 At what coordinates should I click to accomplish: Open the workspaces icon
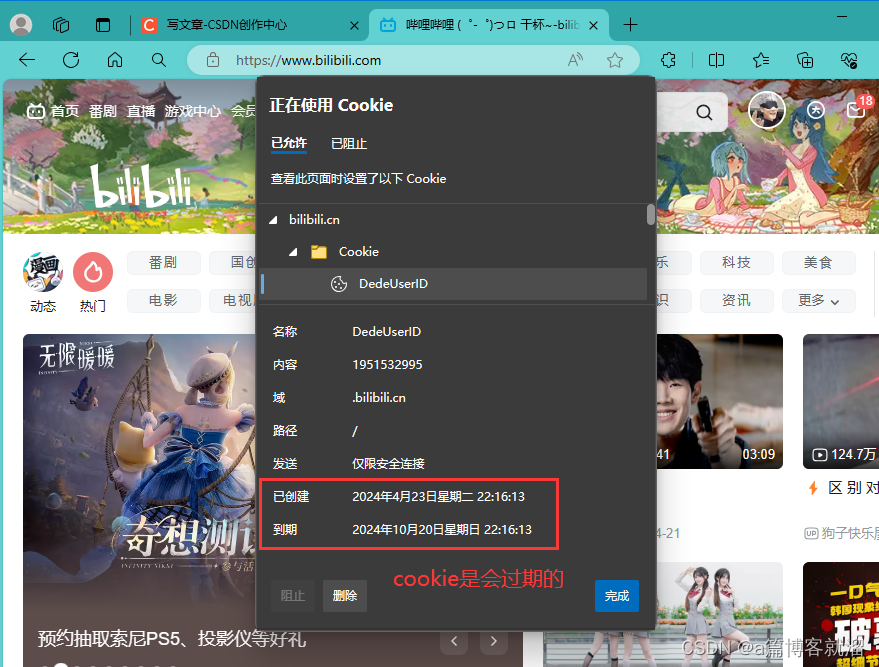(61, 25)
